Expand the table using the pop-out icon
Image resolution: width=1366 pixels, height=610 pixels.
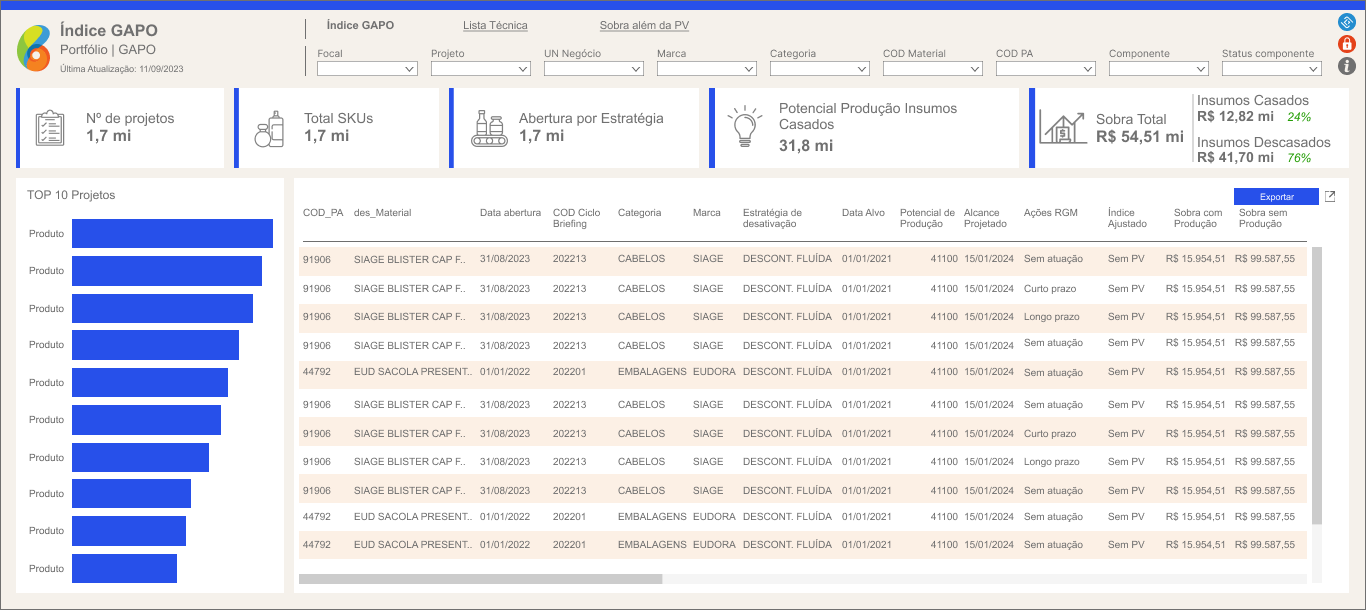click(x=1329, y=197)
